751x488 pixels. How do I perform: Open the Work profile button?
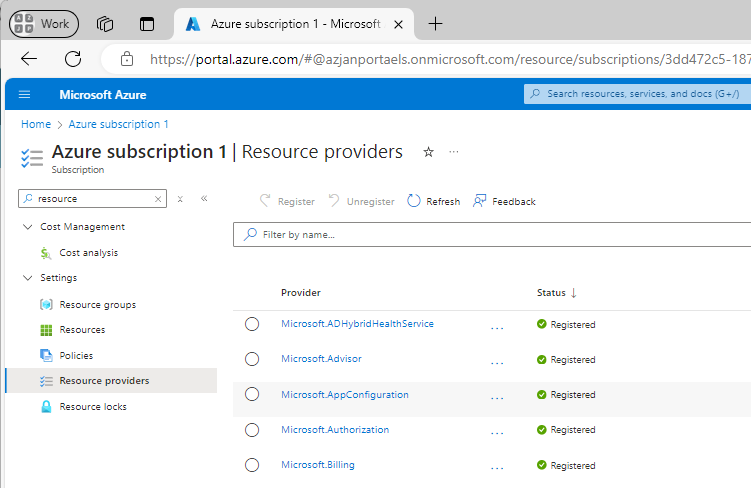pos(44,23)
